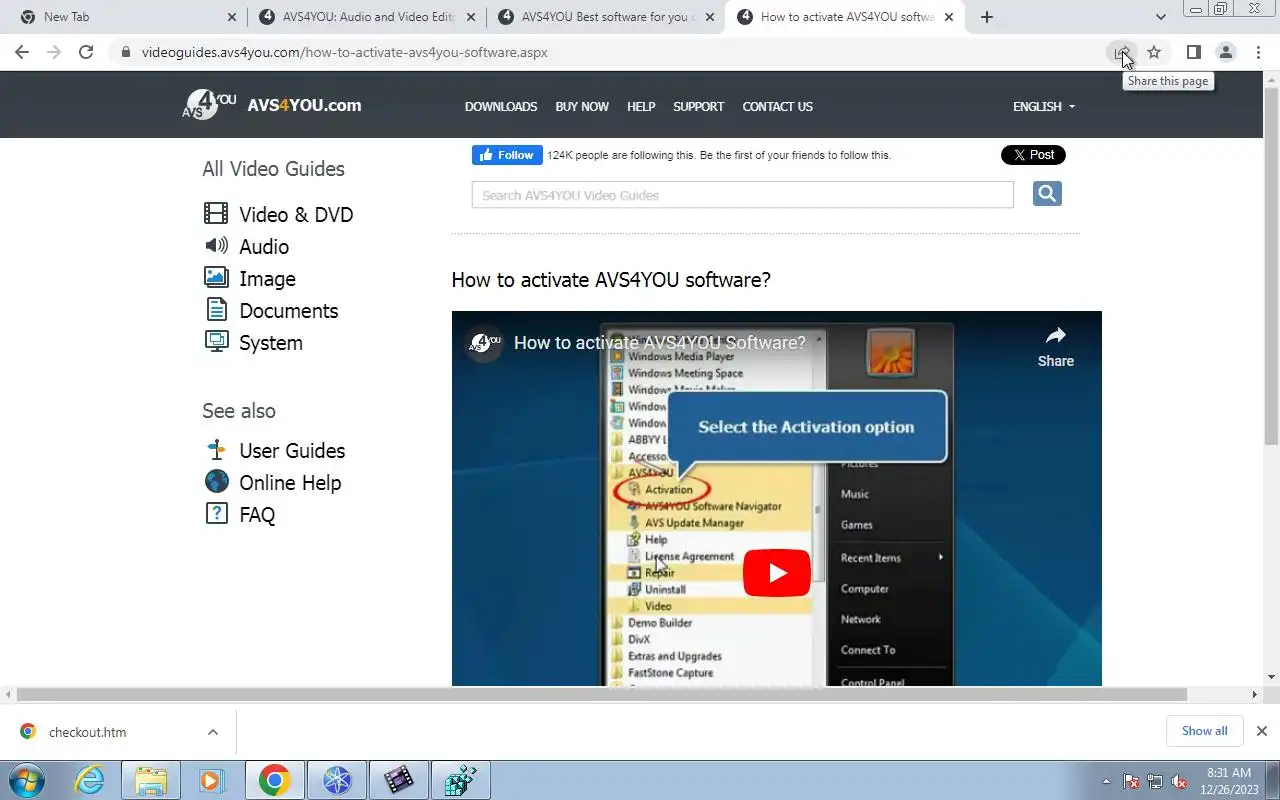This screenshot has height=800, width=1280.
Task: Open the Chrome profile menu
Action: pos(1225,52)
